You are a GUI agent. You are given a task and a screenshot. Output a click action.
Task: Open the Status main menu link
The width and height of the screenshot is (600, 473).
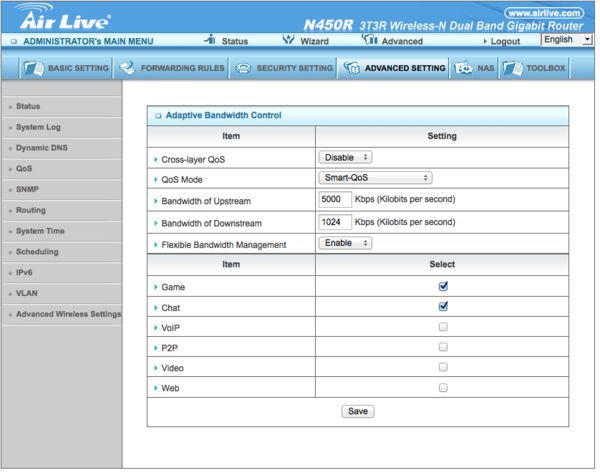pos(235,41)
